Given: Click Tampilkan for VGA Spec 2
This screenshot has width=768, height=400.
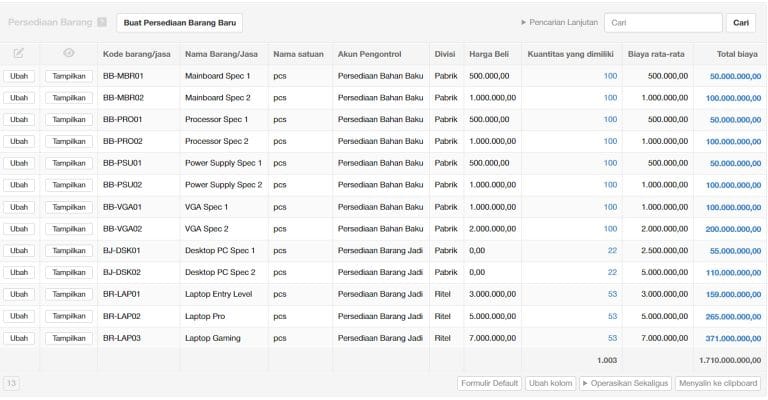Looking at the screenshot, I should pyautogui.click(x=69, y=229).
